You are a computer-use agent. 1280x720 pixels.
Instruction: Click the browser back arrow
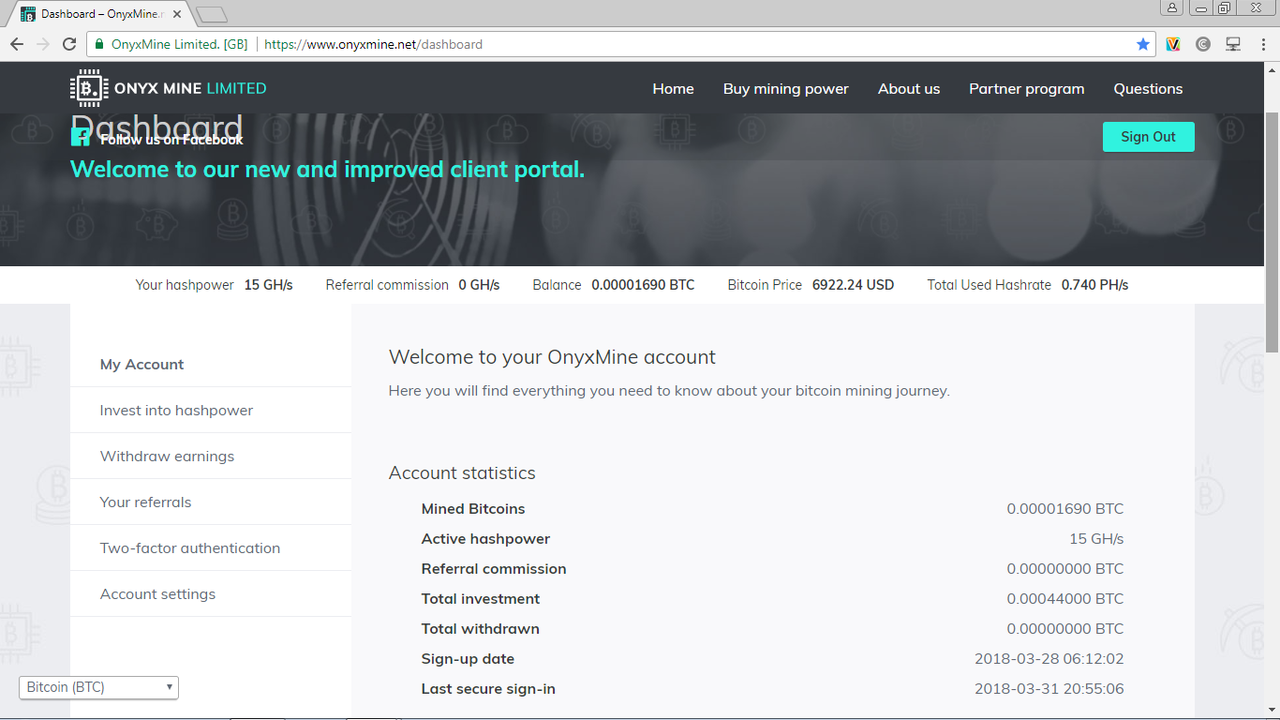(17, 44)
